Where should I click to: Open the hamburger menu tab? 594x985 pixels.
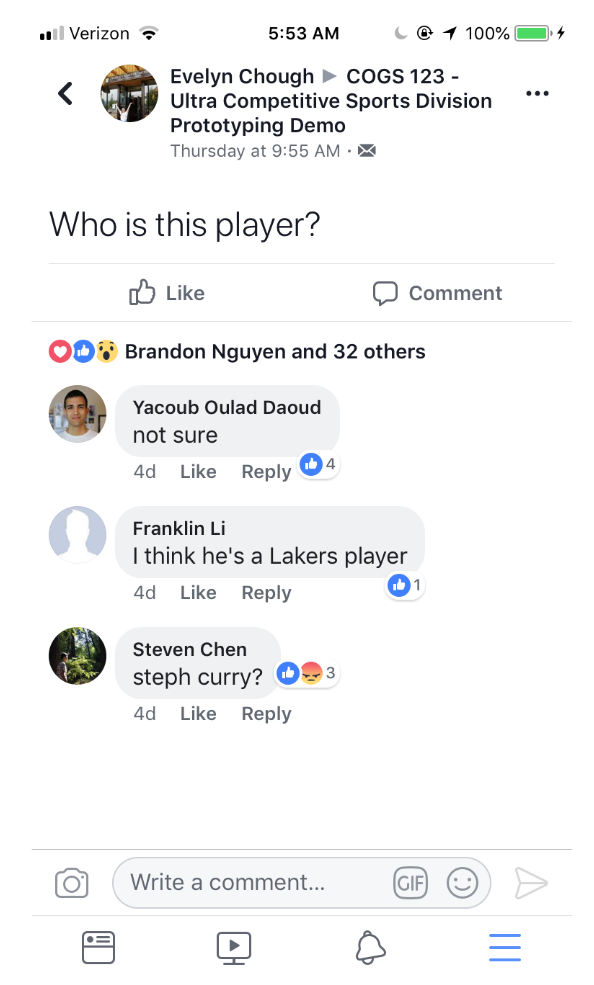[x=505, y=947]
